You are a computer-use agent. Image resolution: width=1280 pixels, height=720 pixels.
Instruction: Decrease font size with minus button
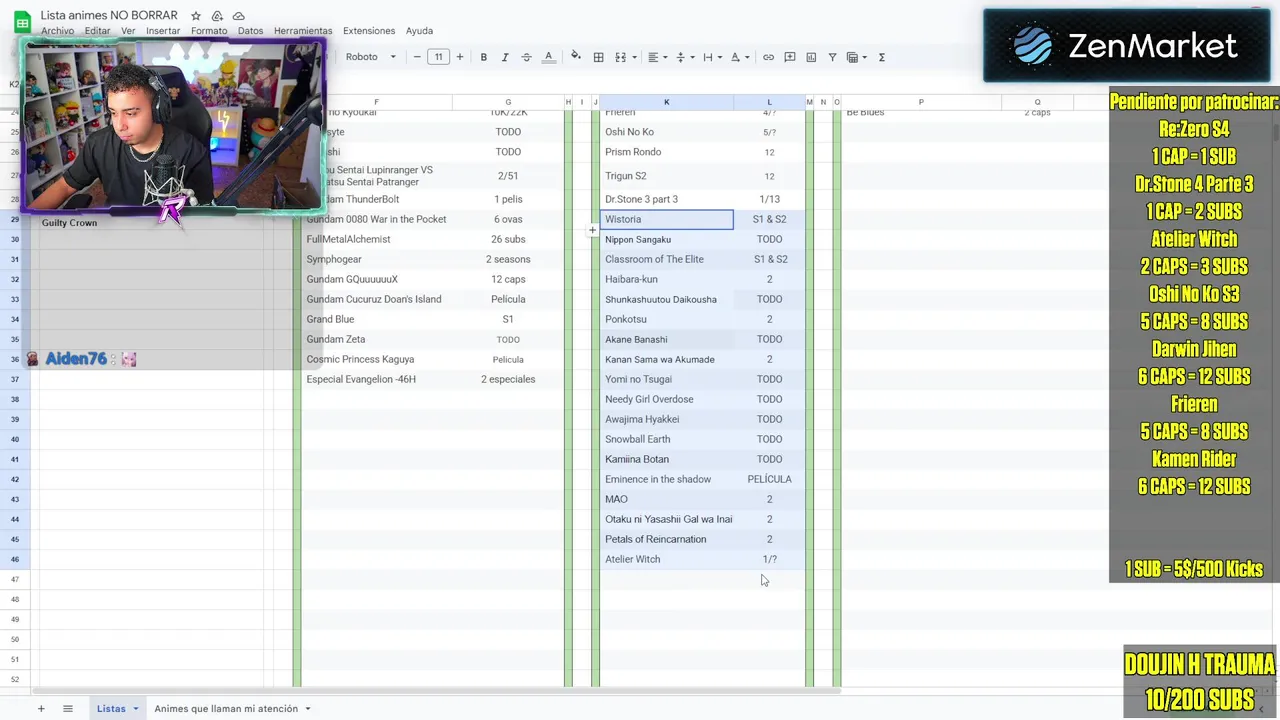417,57
